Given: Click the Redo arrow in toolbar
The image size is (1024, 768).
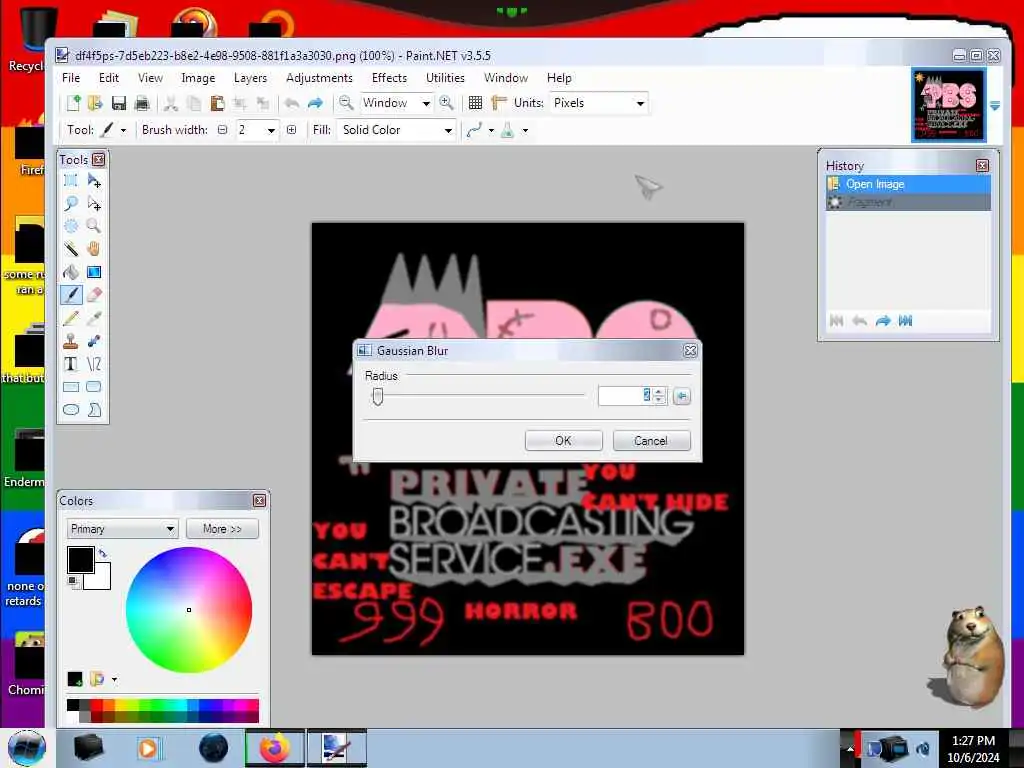Looking at the screenshot, I should click(x=315, y=103).
